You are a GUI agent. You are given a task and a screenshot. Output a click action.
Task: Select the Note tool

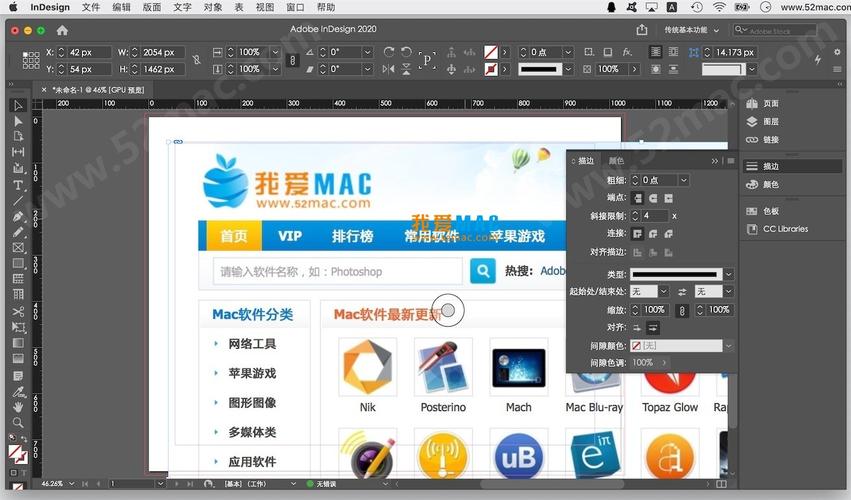(x=18, y=376)
